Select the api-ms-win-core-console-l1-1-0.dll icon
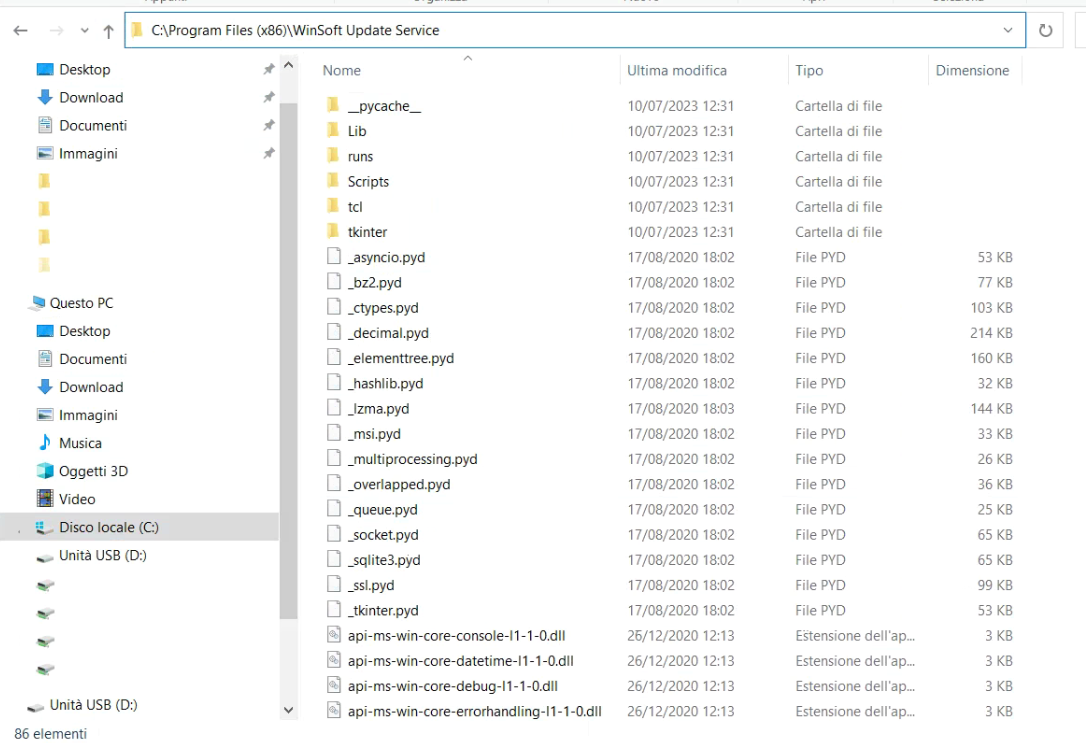 [x=334, y=635]
